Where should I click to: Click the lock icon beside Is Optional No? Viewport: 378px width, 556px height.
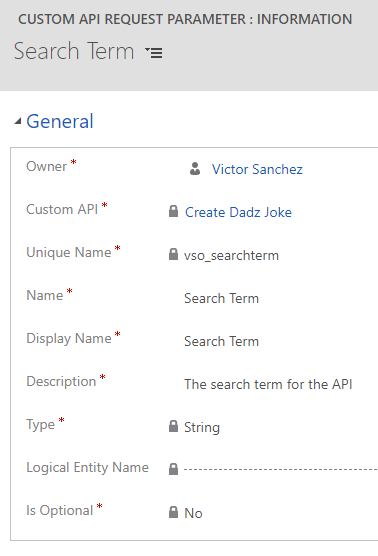(x=173, y=512)
